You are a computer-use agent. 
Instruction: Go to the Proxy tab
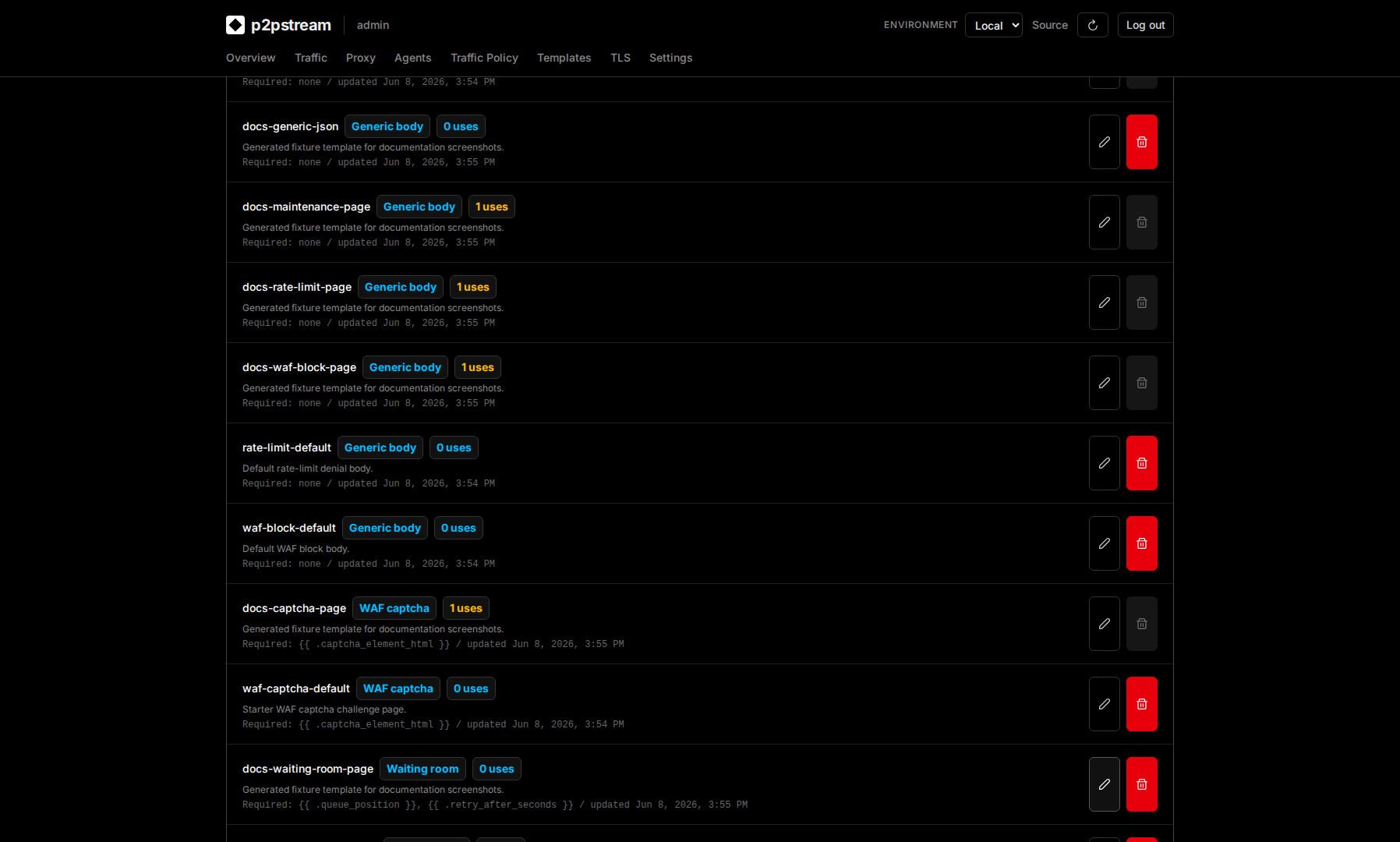click(361, 58)
